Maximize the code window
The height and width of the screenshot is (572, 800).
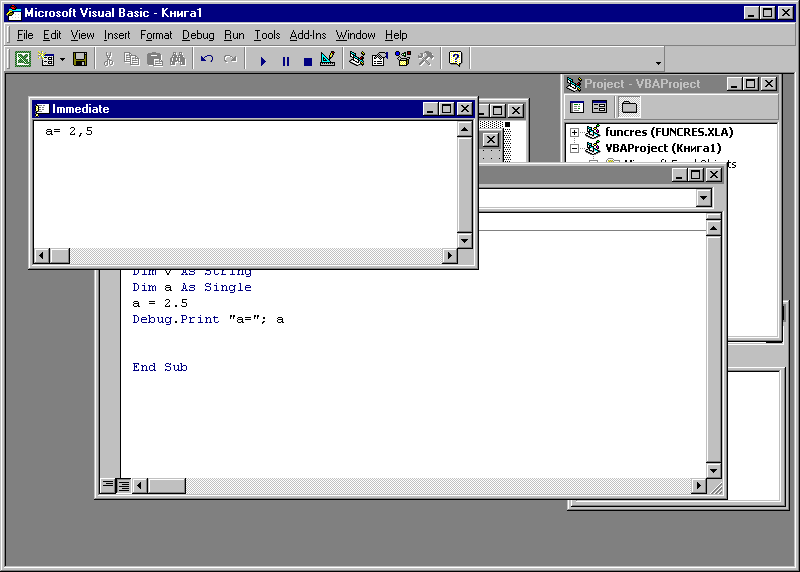695,175
